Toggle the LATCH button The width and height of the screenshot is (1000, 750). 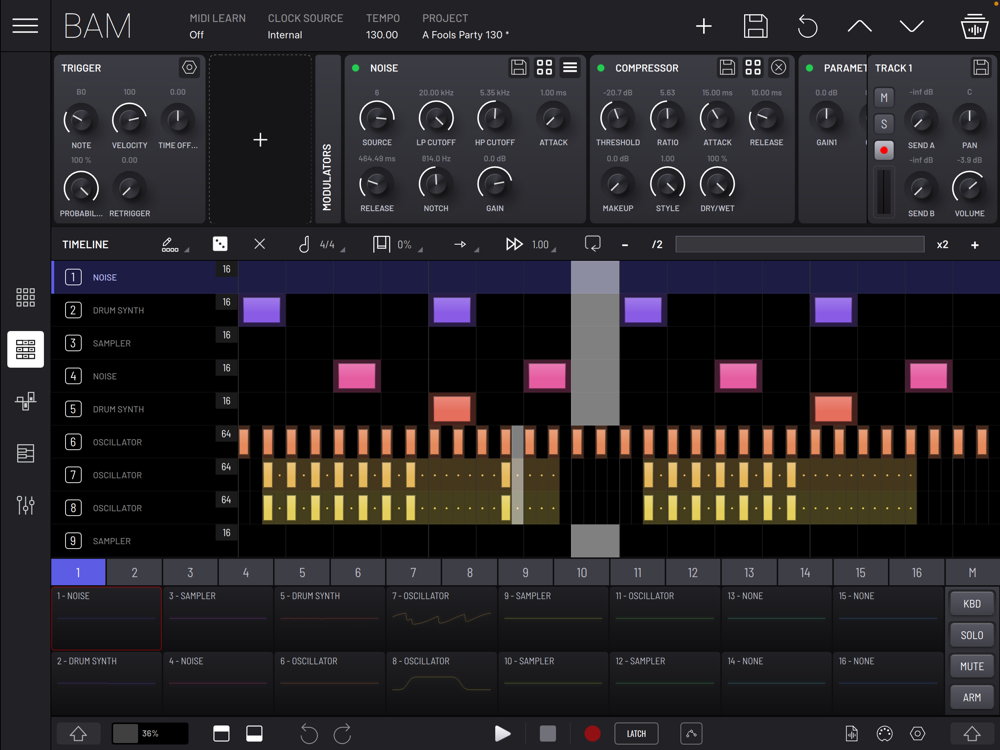click(x=636, y=734)
